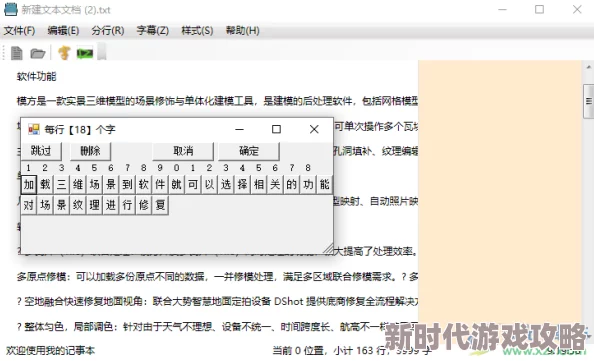This screenshot has height=361, width=594.
Task: Click the dialog's colorful title icon
Action: (x=34, y=130)
